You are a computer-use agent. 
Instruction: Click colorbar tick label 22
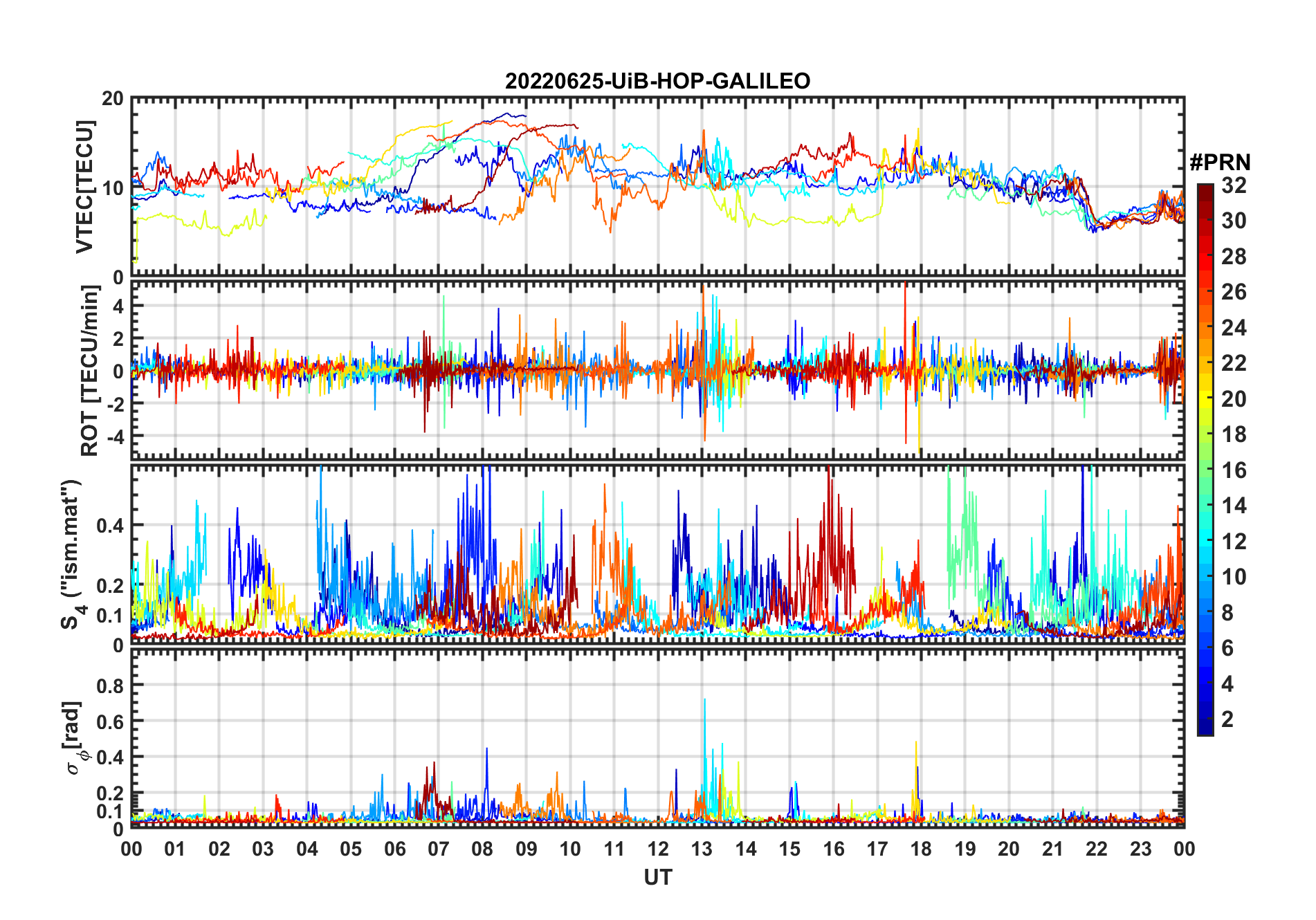click(1234, 363)
